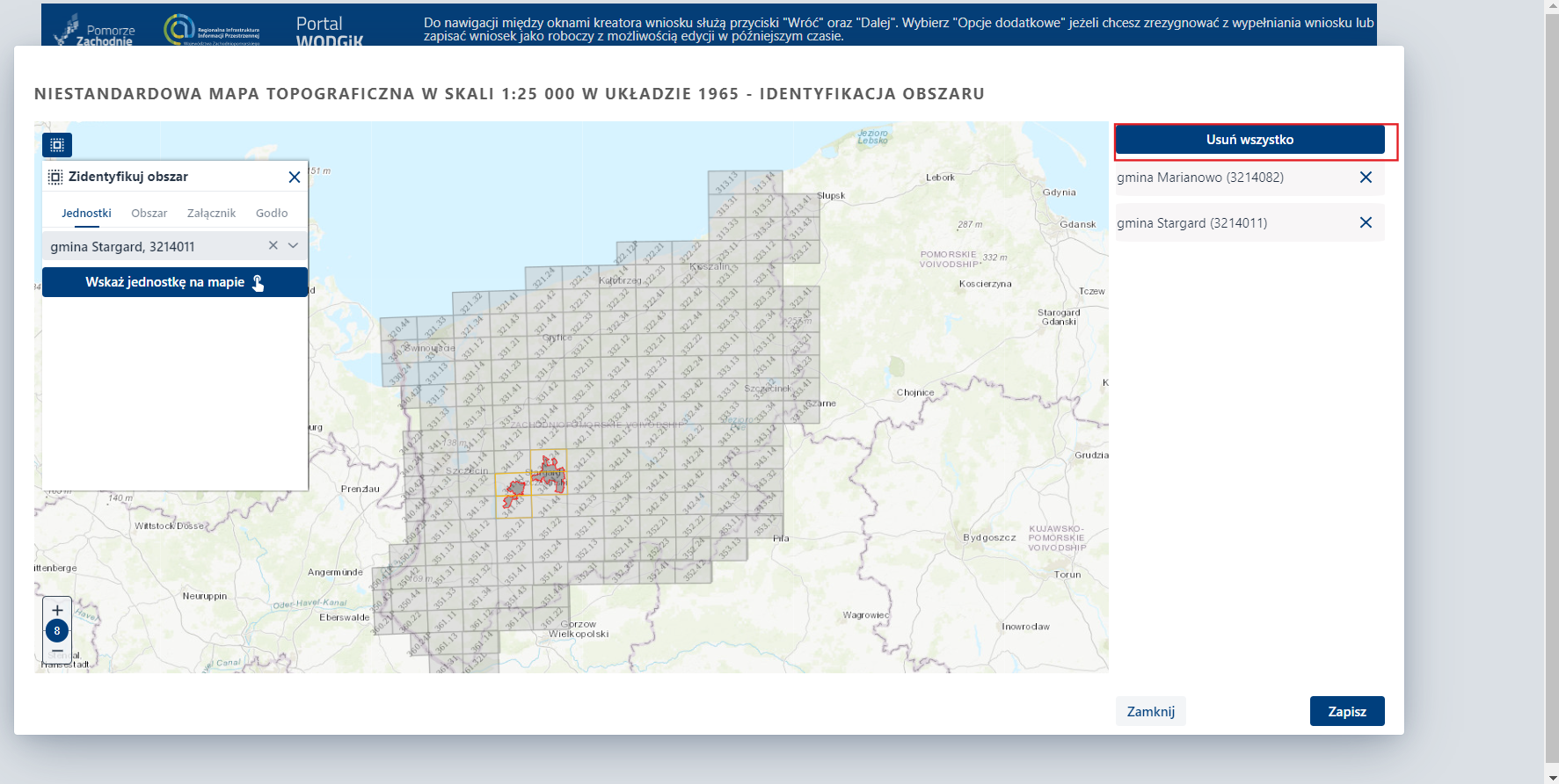Click the identify area tool icon on map
The width and height of the screenshot is (1559, 784).
click(57, 145)
